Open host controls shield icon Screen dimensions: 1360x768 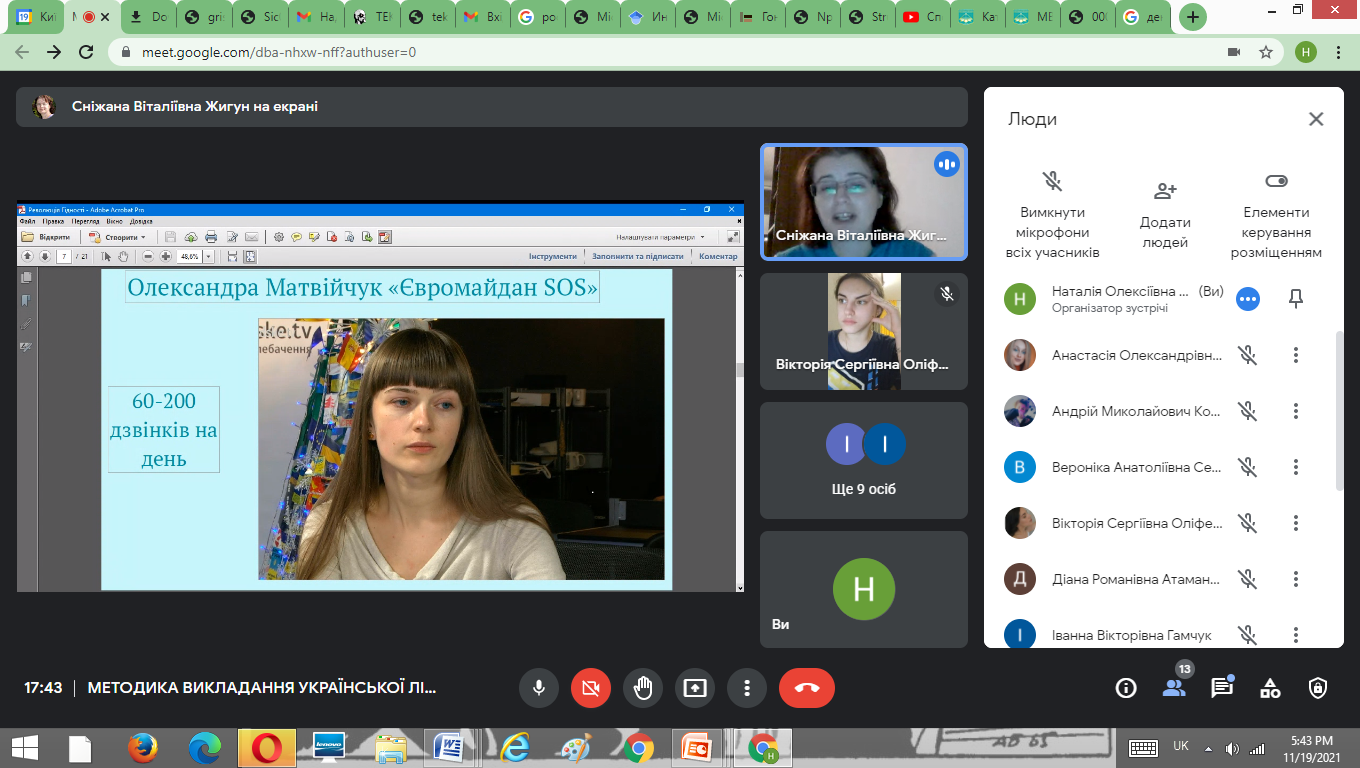pos(1318,688)
